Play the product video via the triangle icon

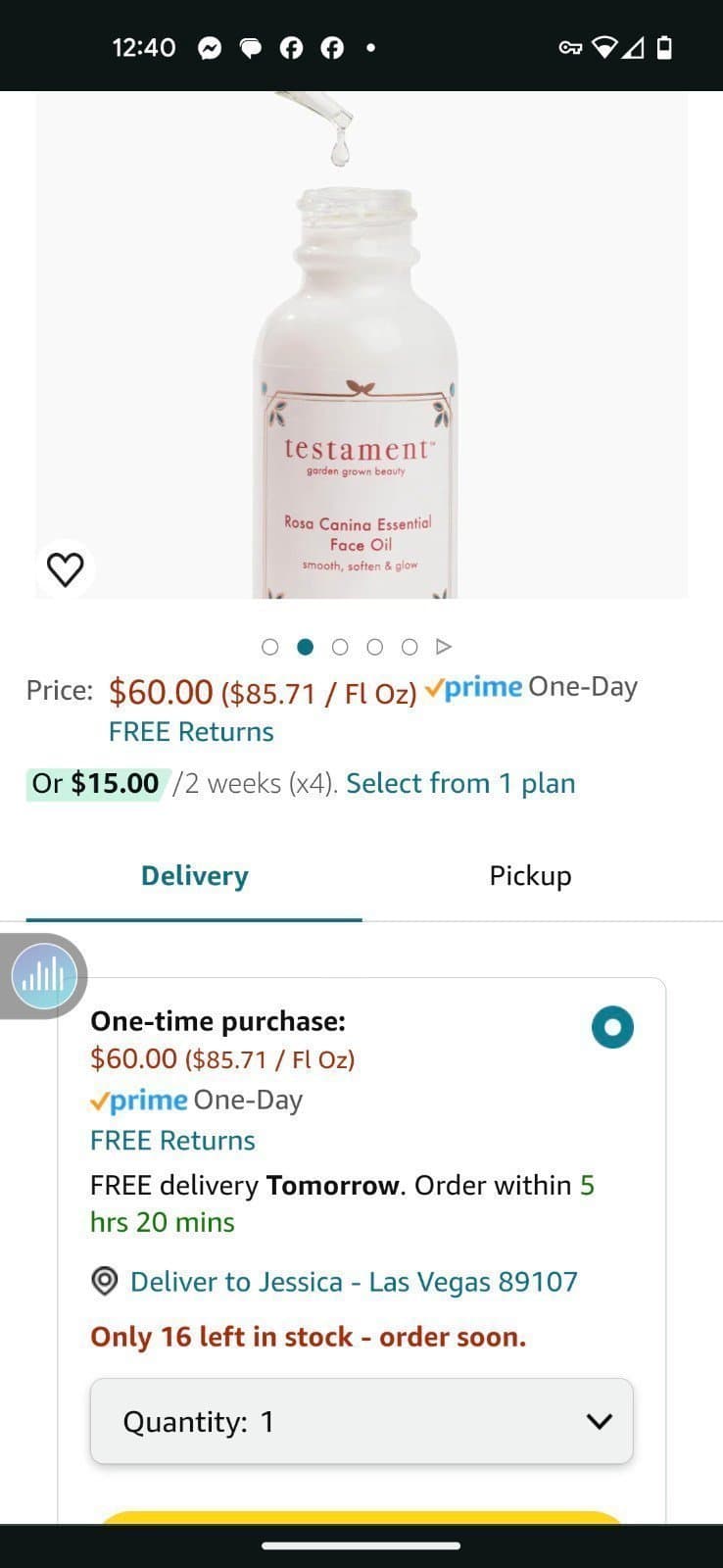[x=445, y=646]
